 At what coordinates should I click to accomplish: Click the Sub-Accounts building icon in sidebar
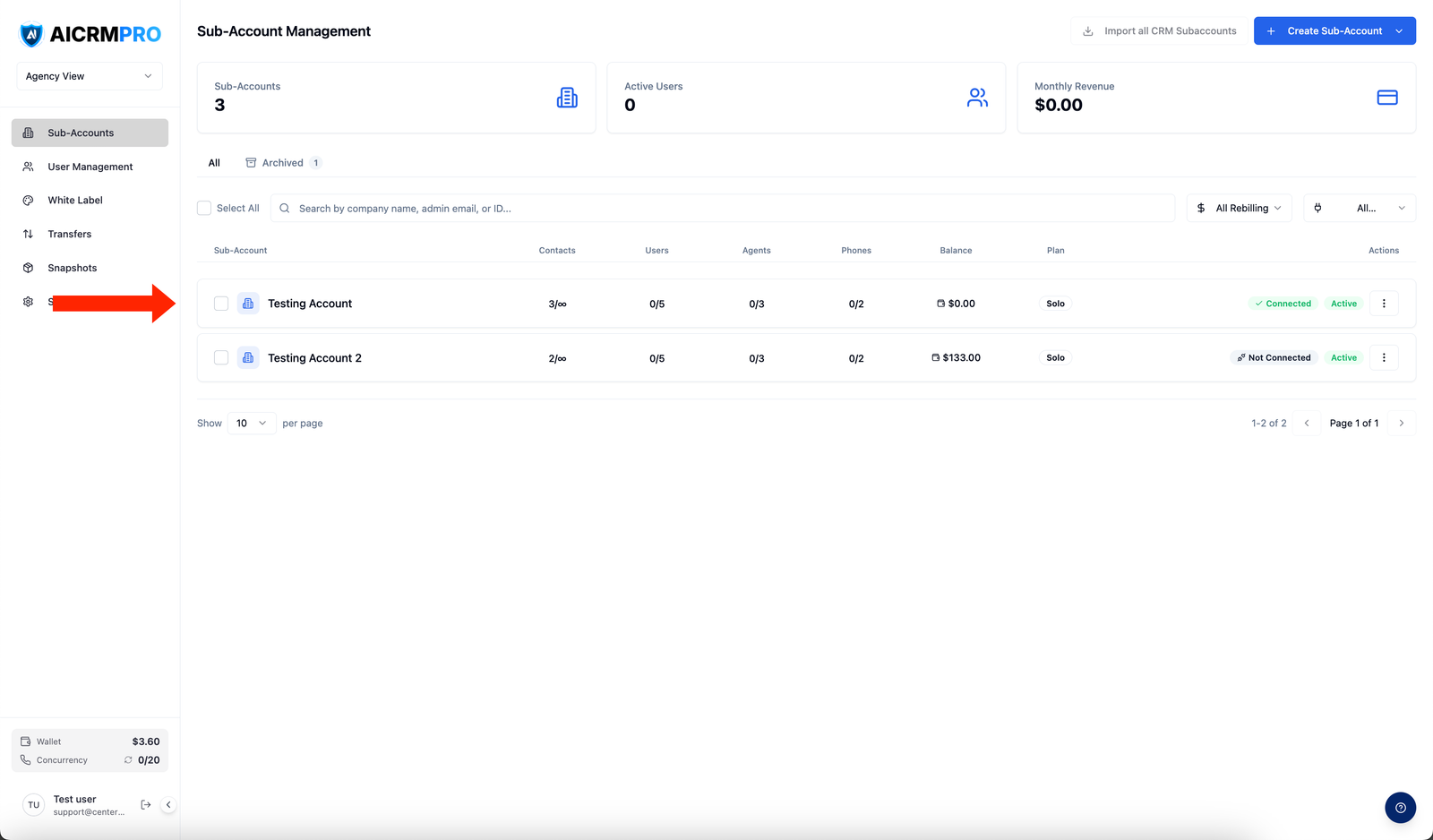pyautogui.click(x=28, y=133)
